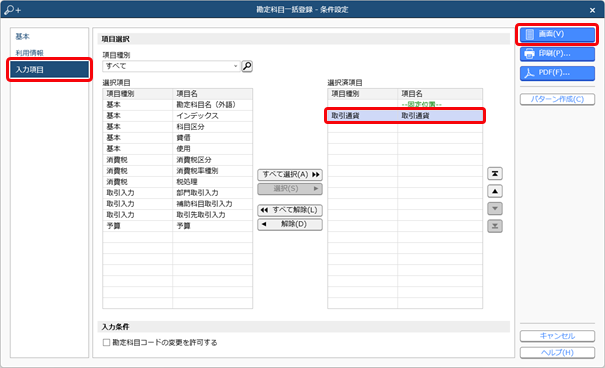This screenshot has height=368, width=605.
Task: Select the 部門取引入力 row
Action: pyautogui.click(x=177, y=193)
